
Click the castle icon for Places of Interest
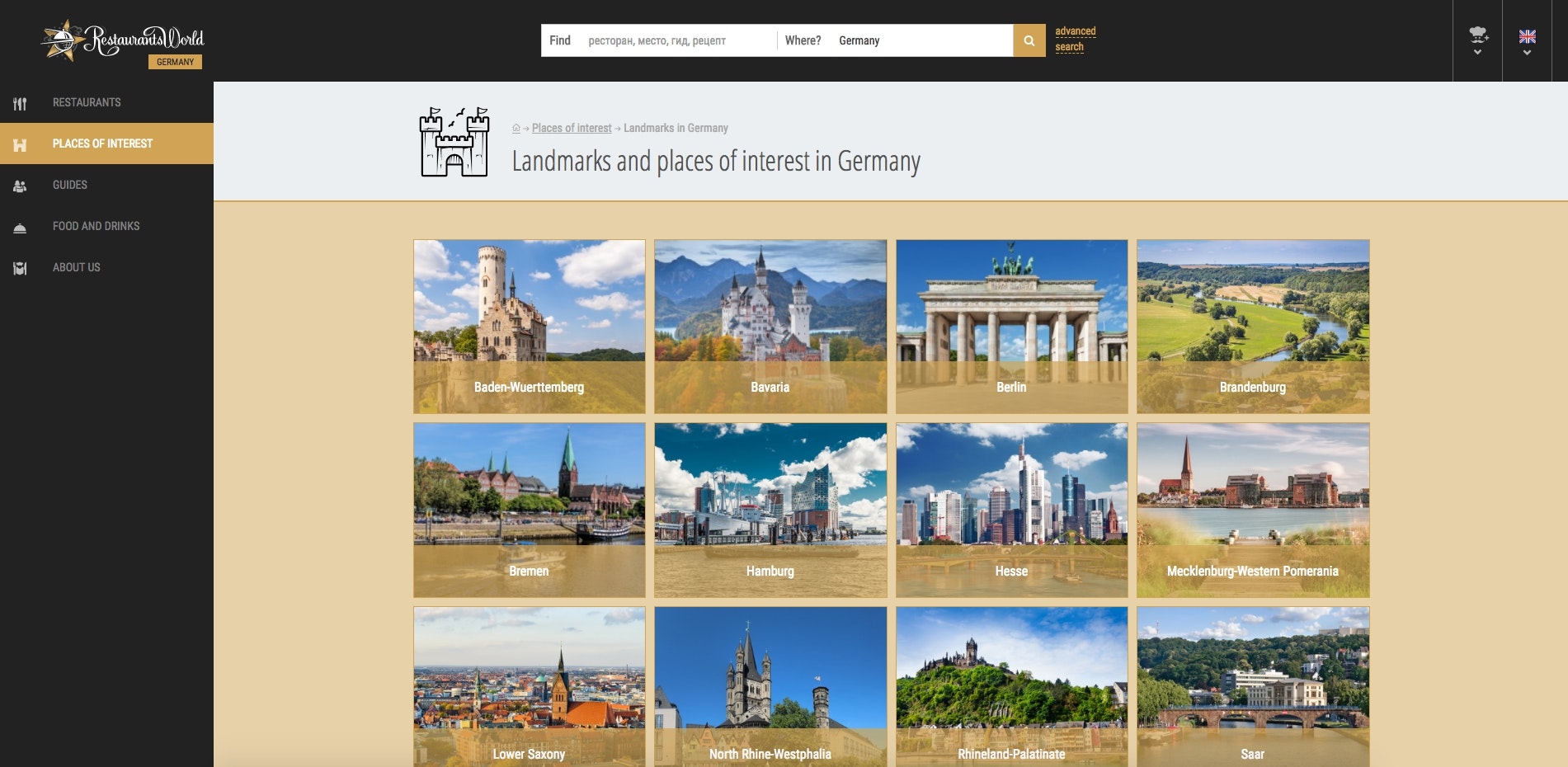pos(19,144)
